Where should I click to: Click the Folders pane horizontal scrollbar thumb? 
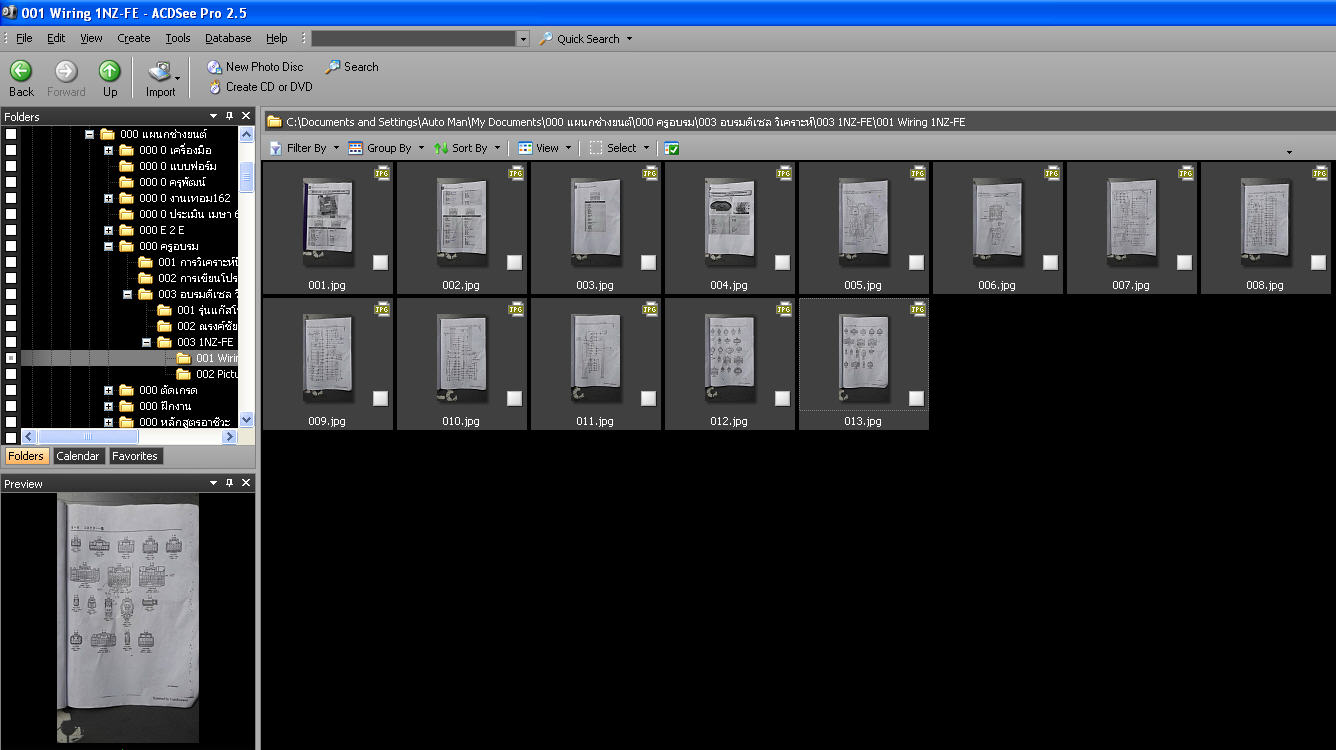click(x=88, y=437)
